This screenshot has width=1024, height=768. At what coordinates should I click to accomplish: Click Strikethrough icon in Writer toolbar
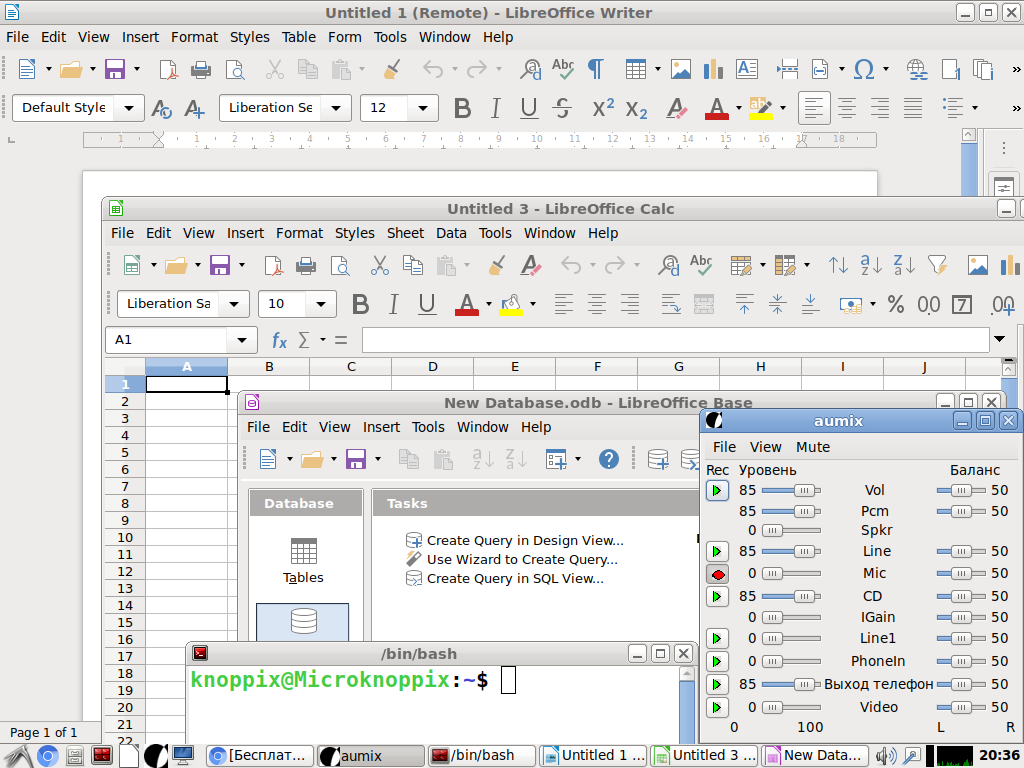[562, 108]
